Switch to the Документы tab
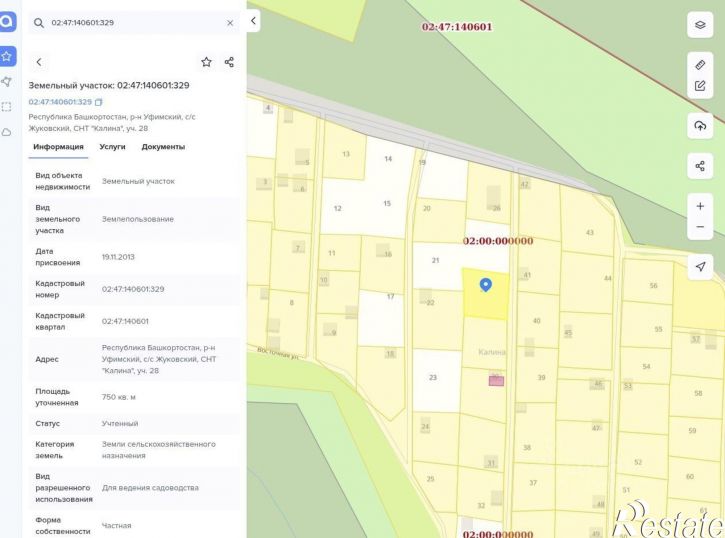 pyautogui.click(x=163, y=147)
